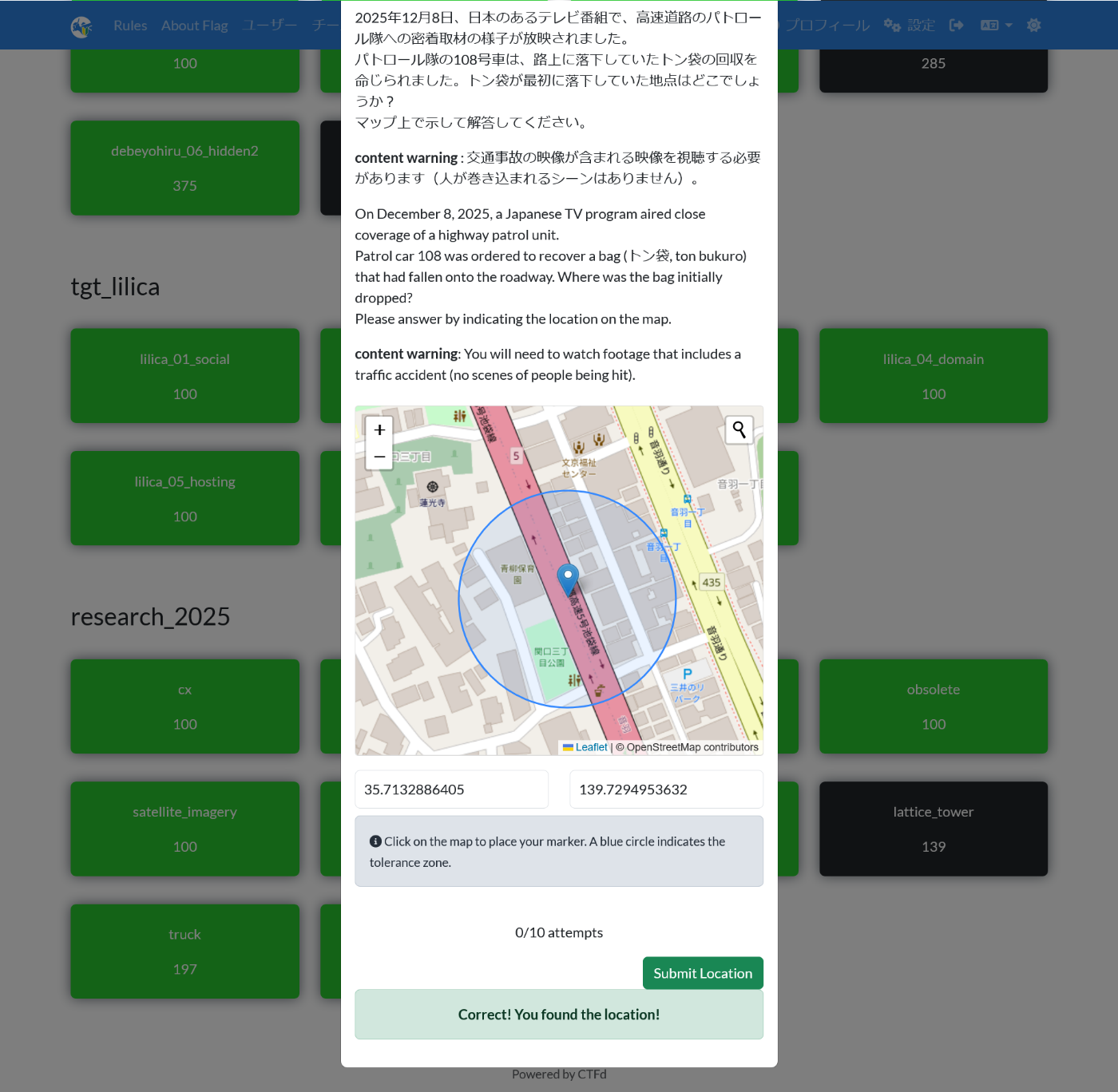Toggle the theme with the sun icon
Image resolution: width=1118 pixels, height=1092 pixels.
[1034, 26]
